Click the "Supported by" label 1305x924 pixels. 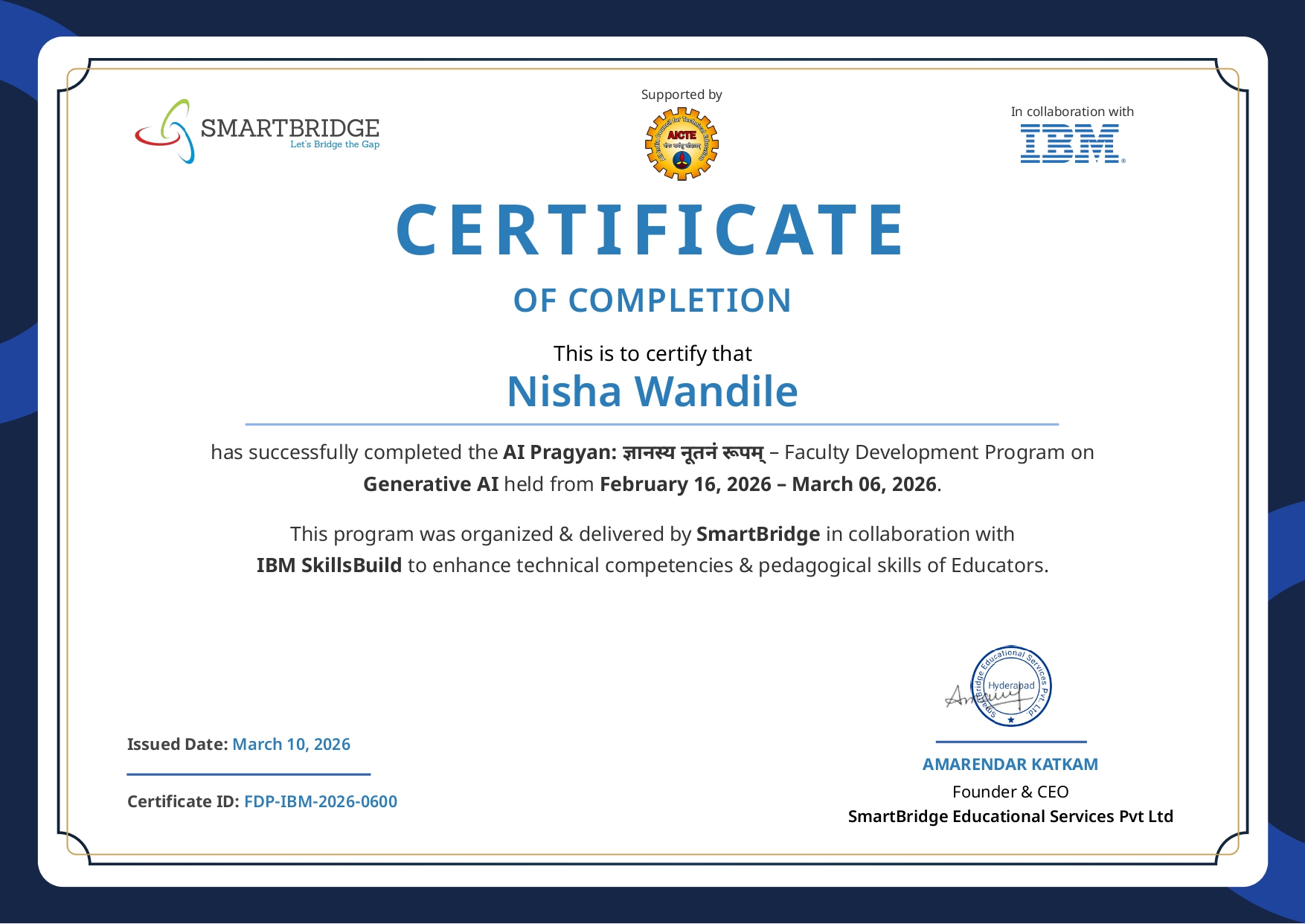click(x=682, y=94)
